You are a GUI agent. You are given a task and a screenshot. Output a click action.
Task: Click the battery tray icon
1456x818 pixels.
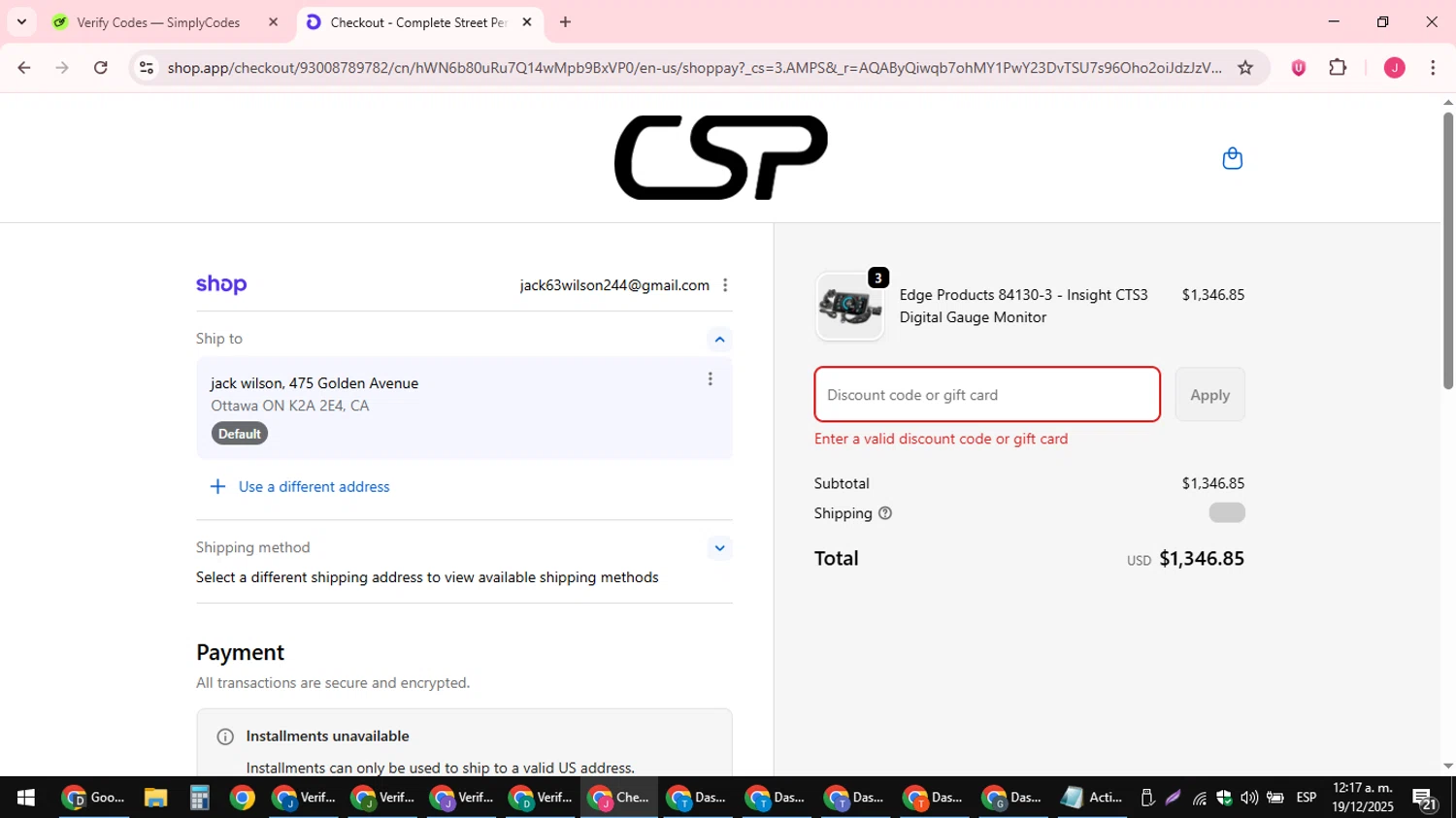pos(1274,798)
